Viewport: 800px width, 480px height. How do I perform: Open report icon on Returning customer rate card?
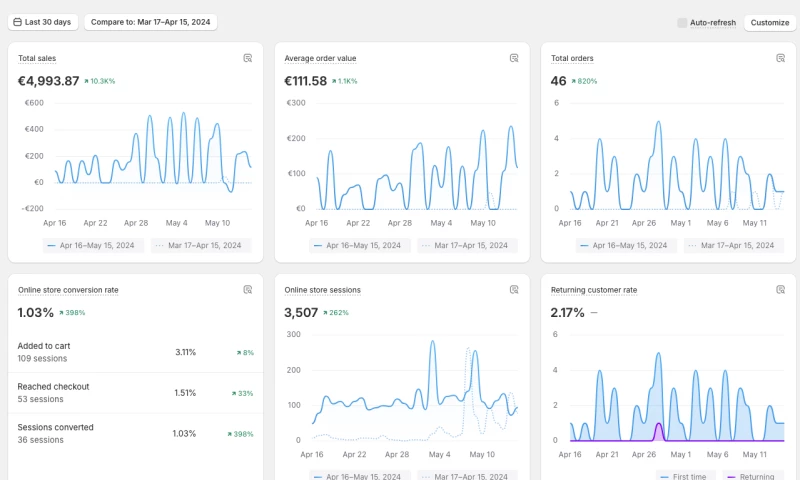pyautogui.click(x=781, y=290)
